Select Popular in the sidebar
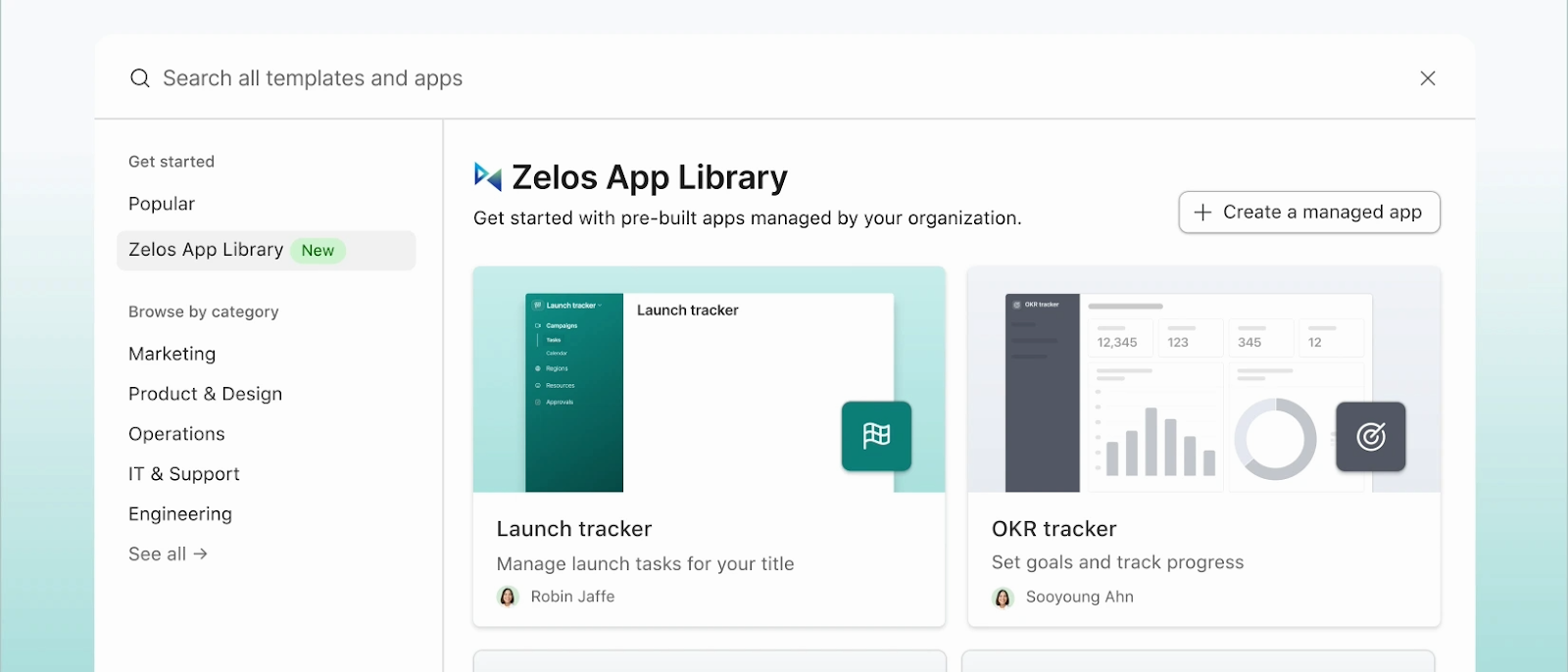 click(x=162, y=204)
